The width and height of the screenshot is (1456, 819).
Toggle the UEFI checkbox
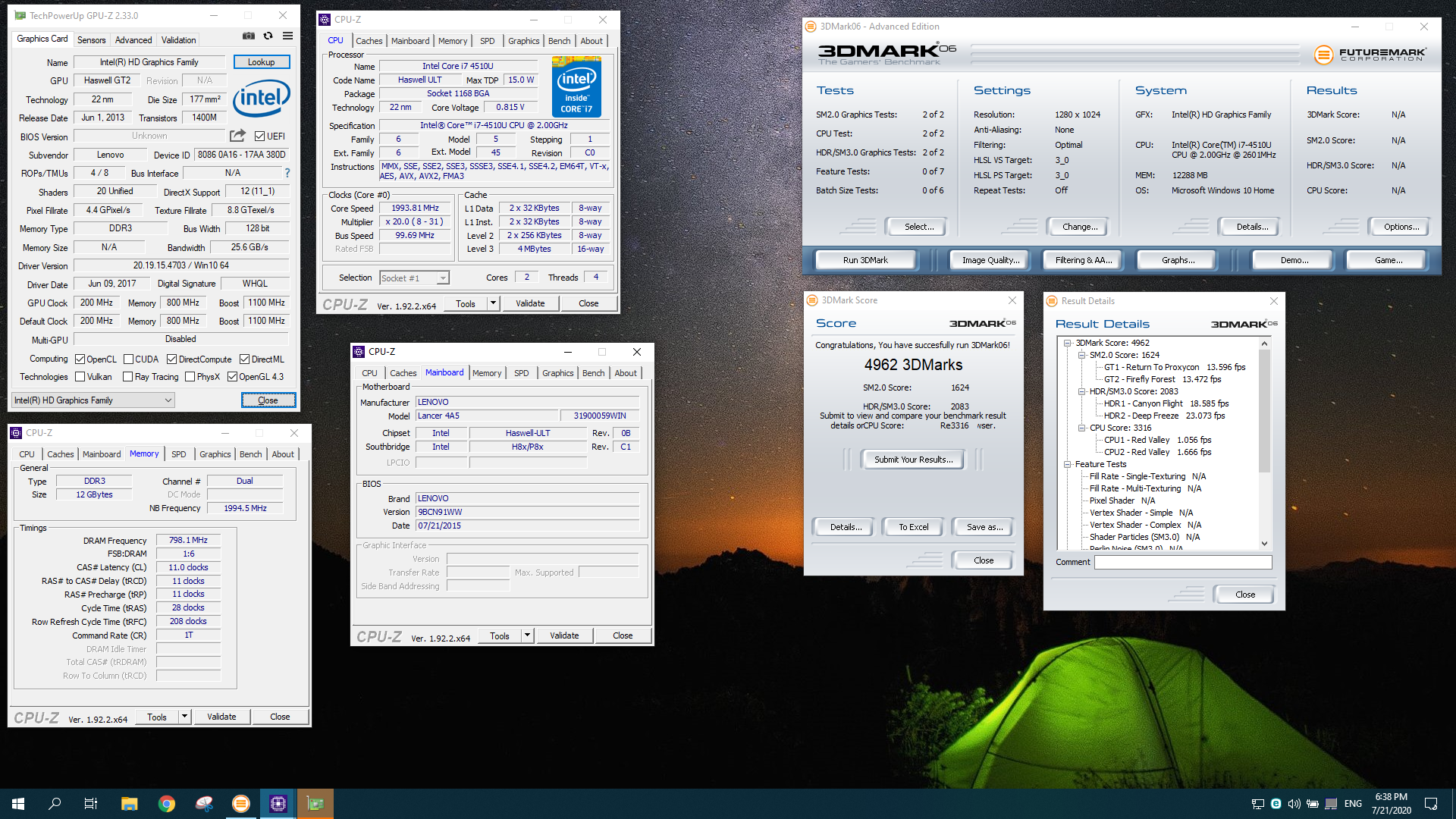pos(260,136)
